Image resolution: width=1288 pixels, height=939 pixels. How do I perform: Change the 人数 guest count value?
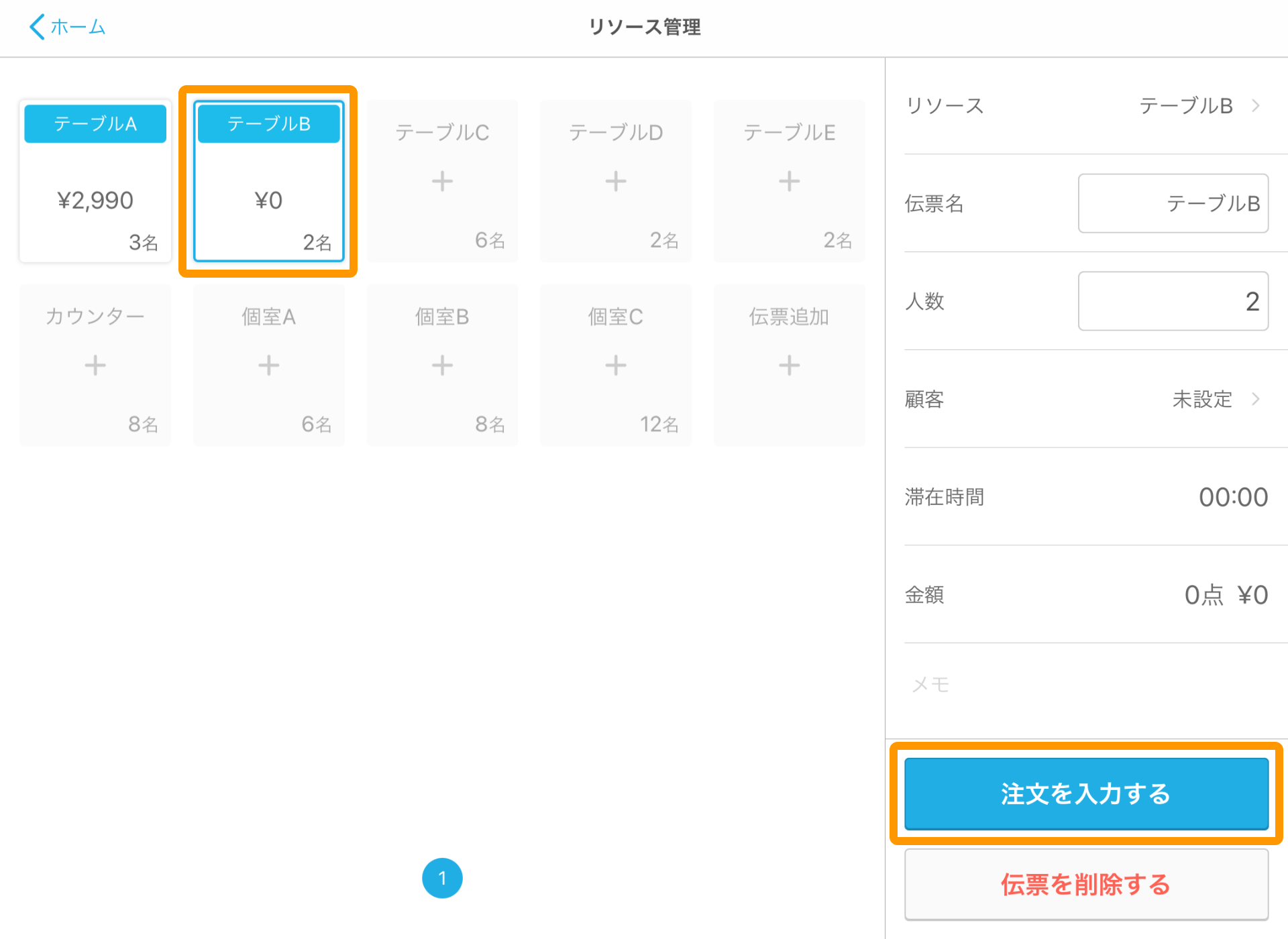(x=1173, y=301)
